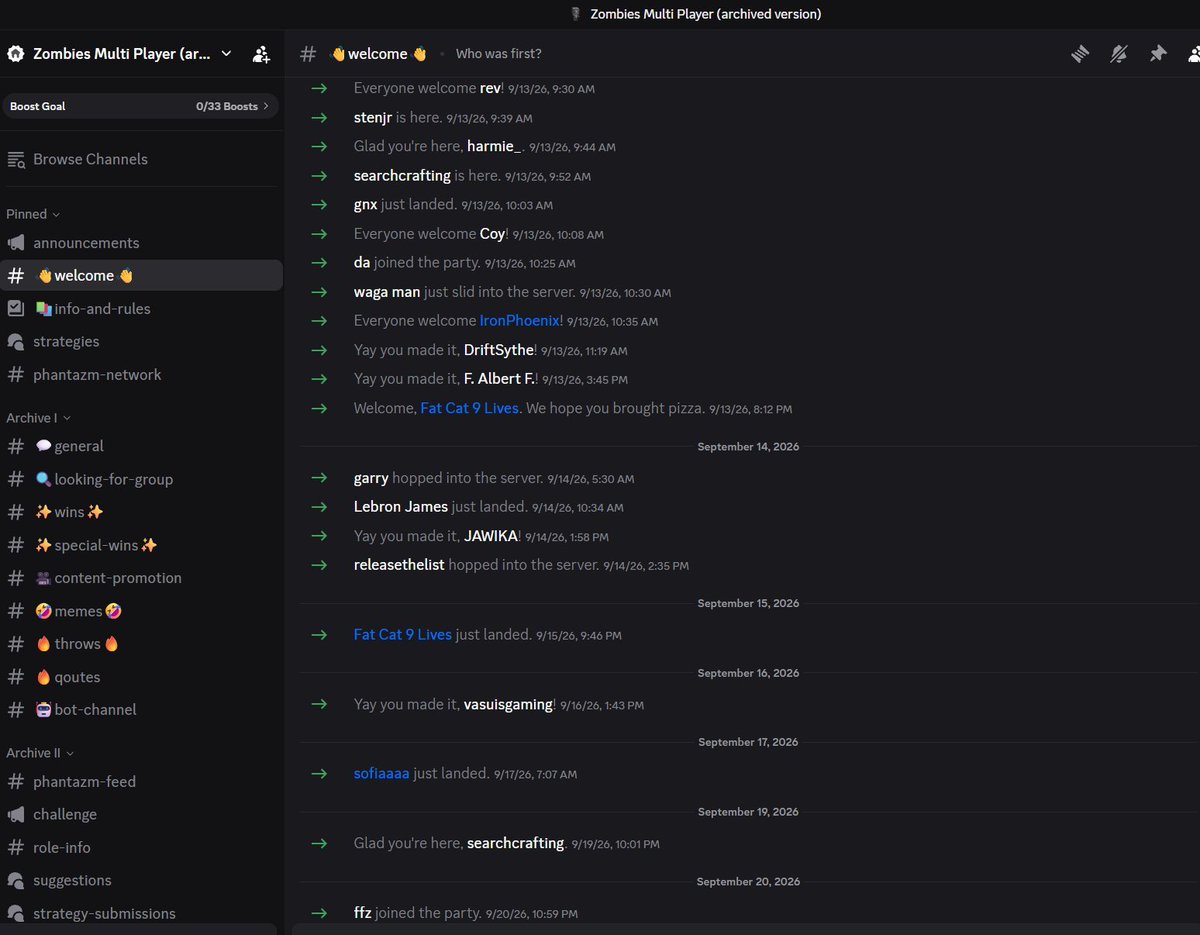
Task: Click green join arrow beside garry
Action: tap(319, 478)
